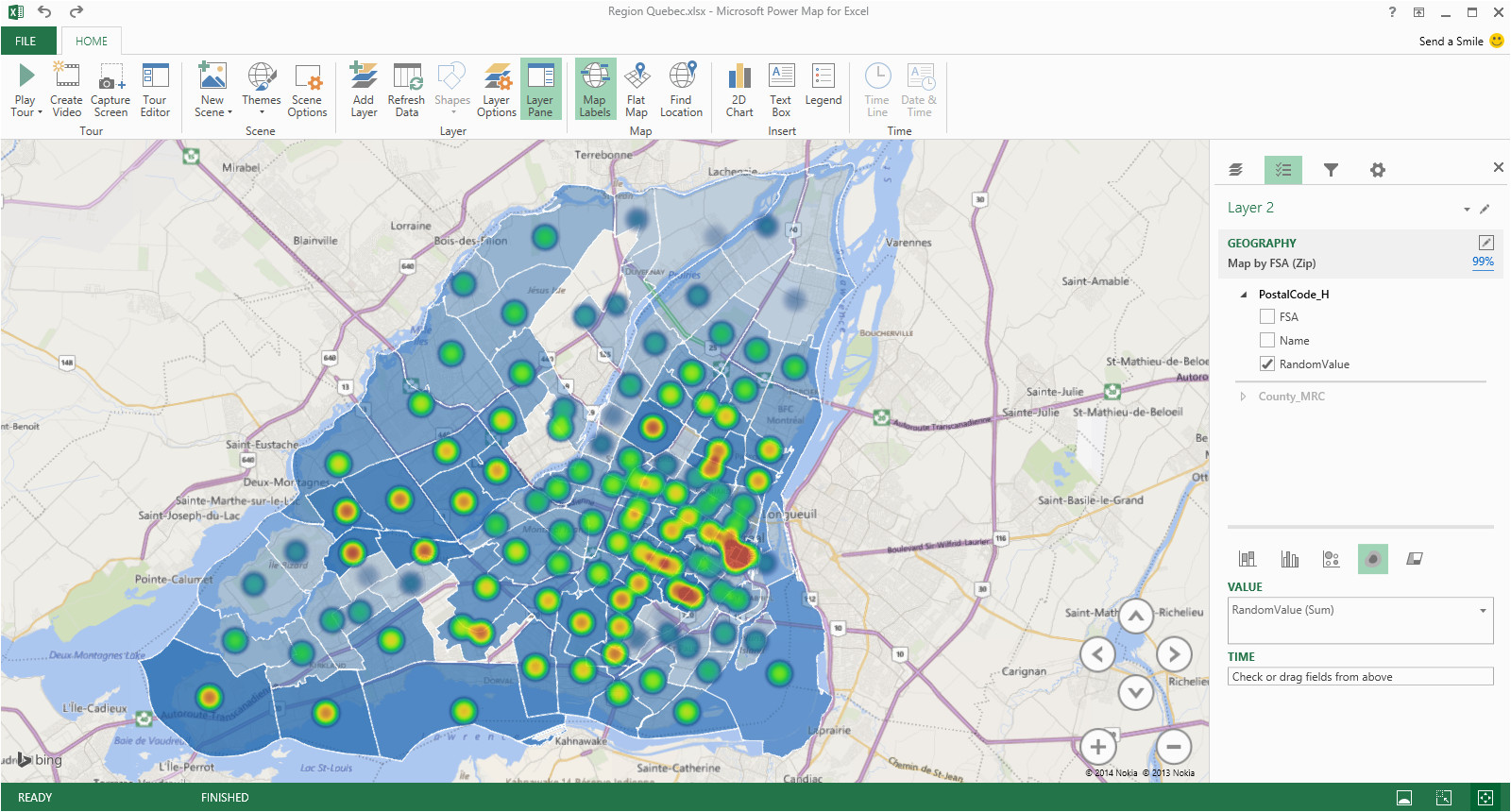Click the Excel logo in title bar
The image size is (1511, 812).
(15, 12)
